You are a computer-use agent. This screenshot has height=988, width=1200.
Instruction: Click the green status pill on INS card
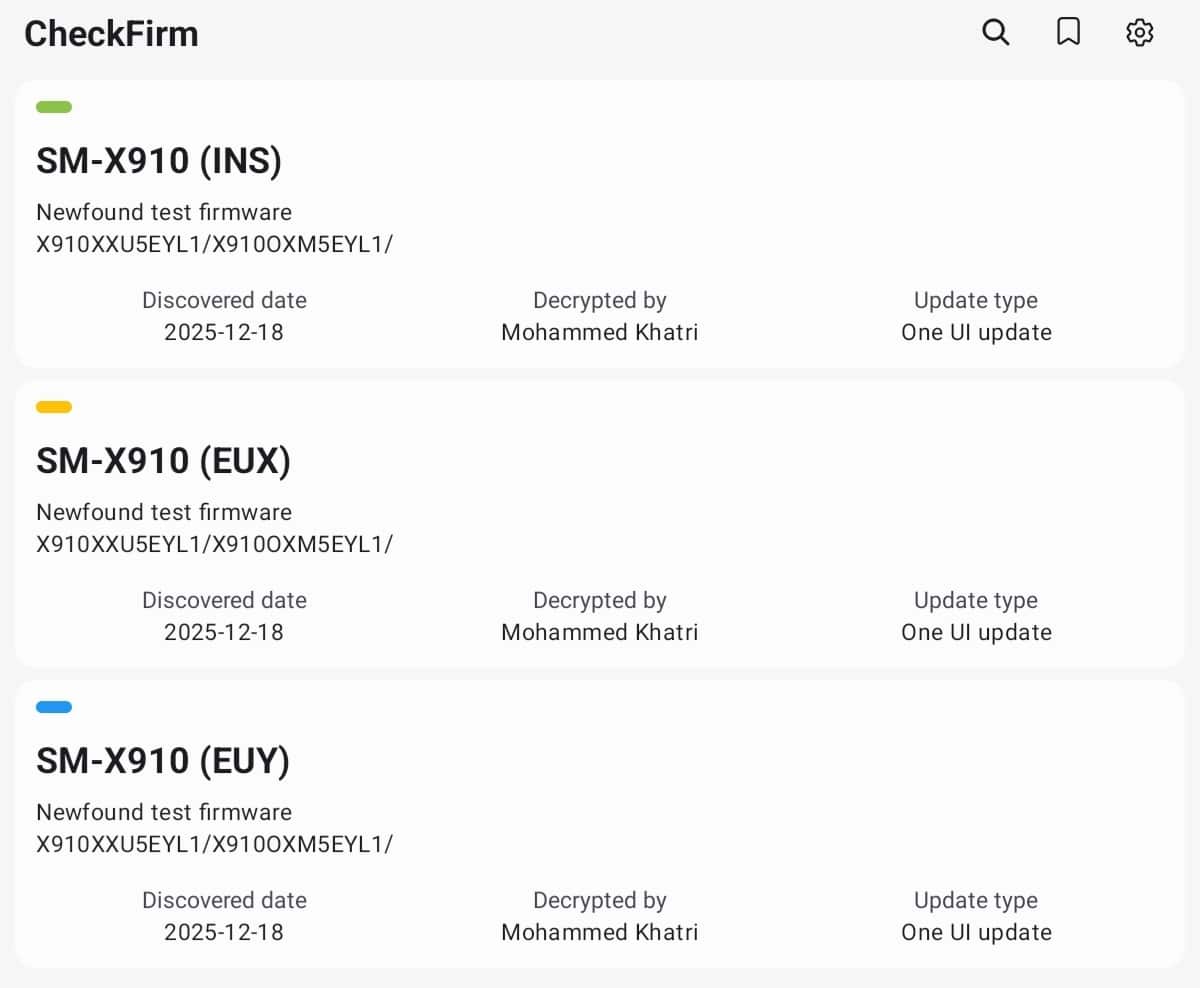click(x=54, y=107)
